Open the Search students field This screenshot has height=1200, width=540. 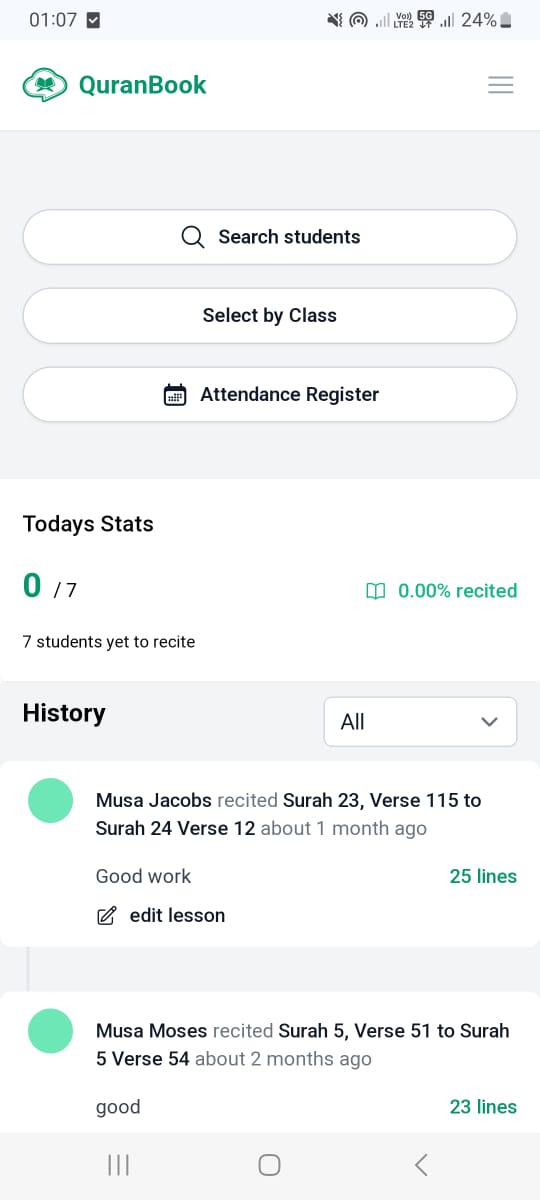pos(270,237)
